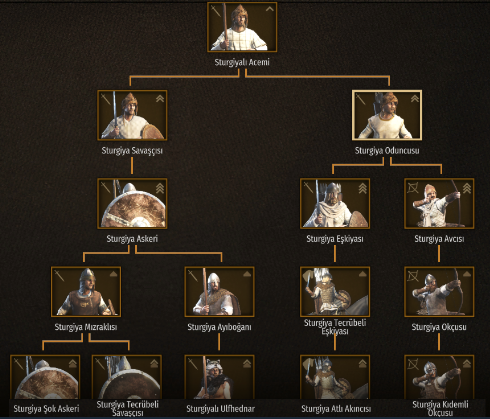This screenshot has height=419, width=490.
Task: Click the Sturgiya Askeri shield portrait
Action: [x=132, y=203]
